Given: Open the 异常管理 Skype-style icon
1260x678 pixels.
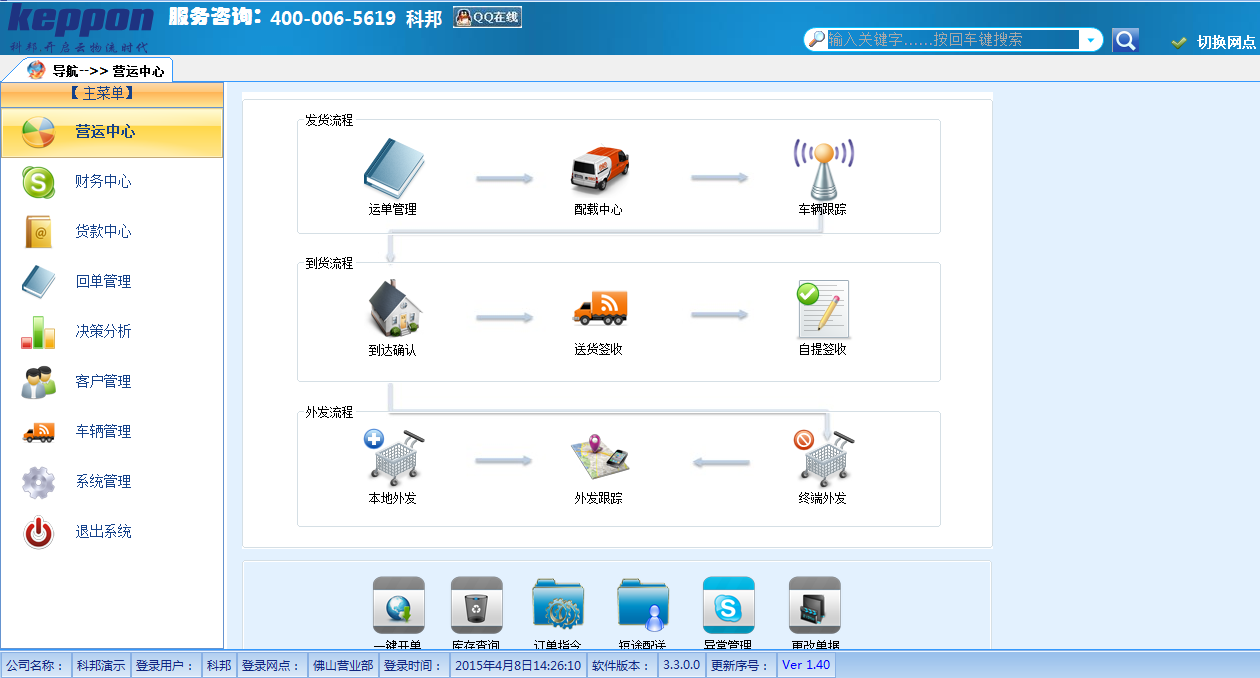Looking at the screenshot, I should click(728, 606).
